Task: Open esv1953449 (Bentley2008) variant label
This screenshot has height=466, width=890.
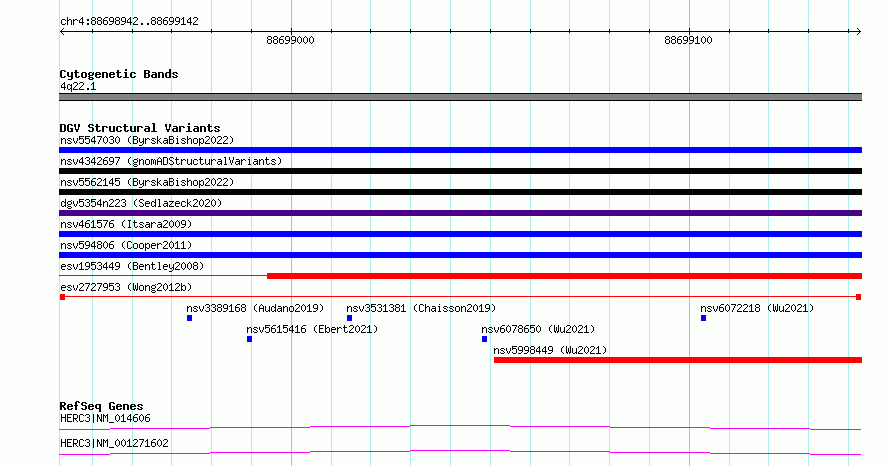Action: 132,266
